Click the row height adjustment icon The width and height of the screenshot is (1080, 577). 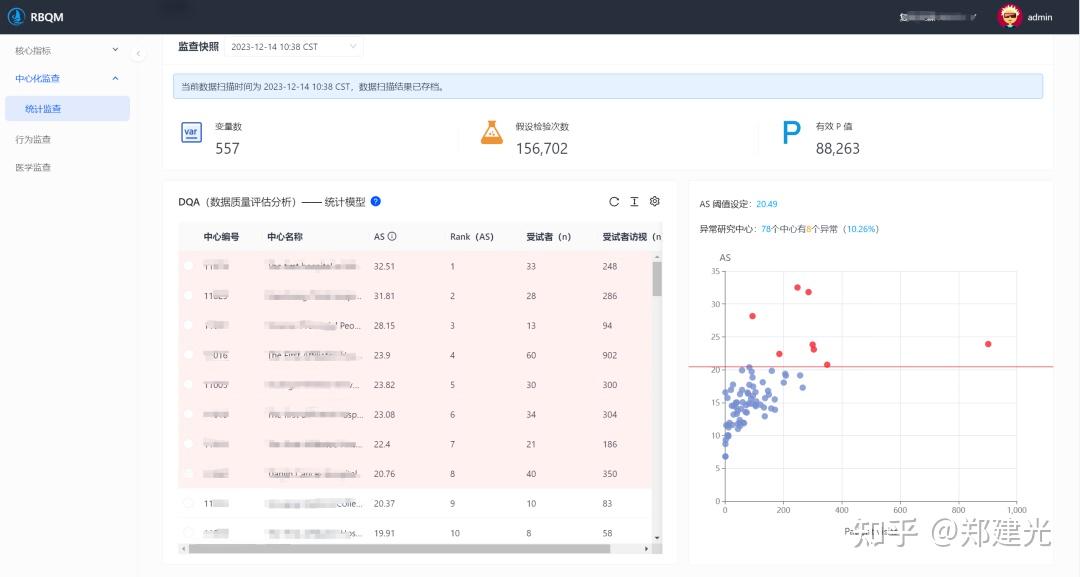[634, 202]
